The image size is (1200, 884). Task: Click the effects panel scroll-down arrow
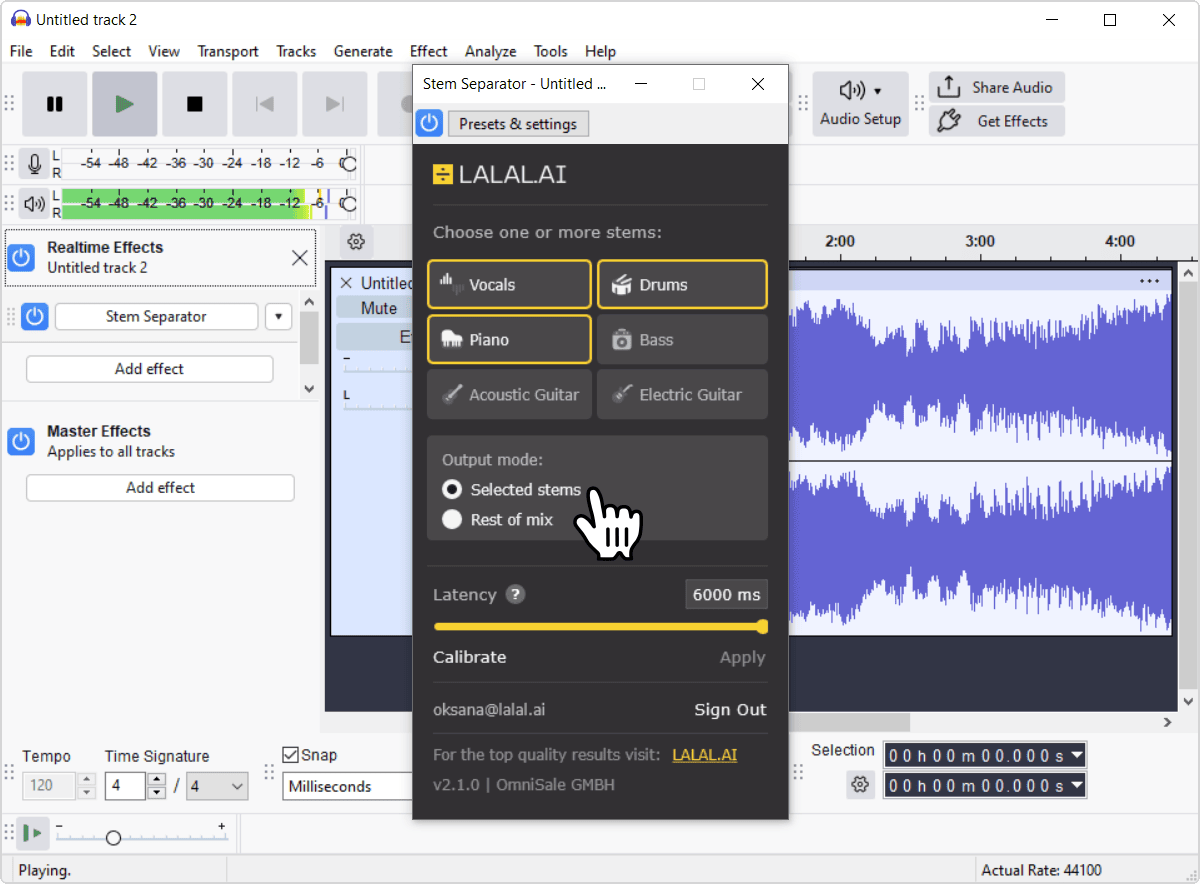coord(308,389)
